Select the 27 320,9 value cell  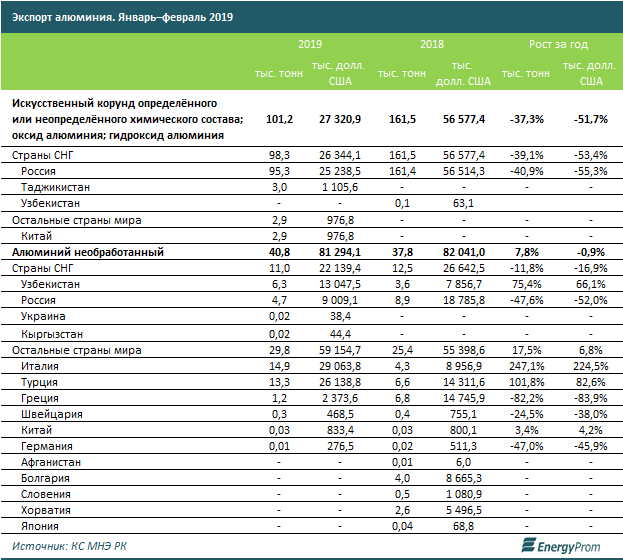(x=338, y=119)
